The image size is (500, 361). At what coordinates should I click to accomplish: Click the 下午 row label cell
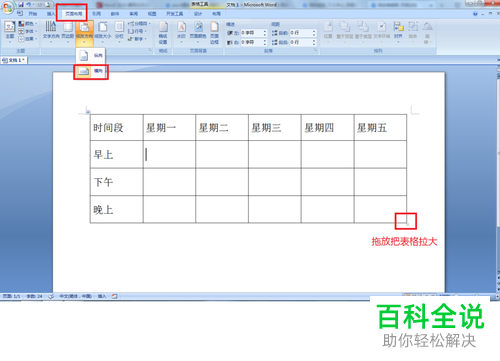click(116, 182)
